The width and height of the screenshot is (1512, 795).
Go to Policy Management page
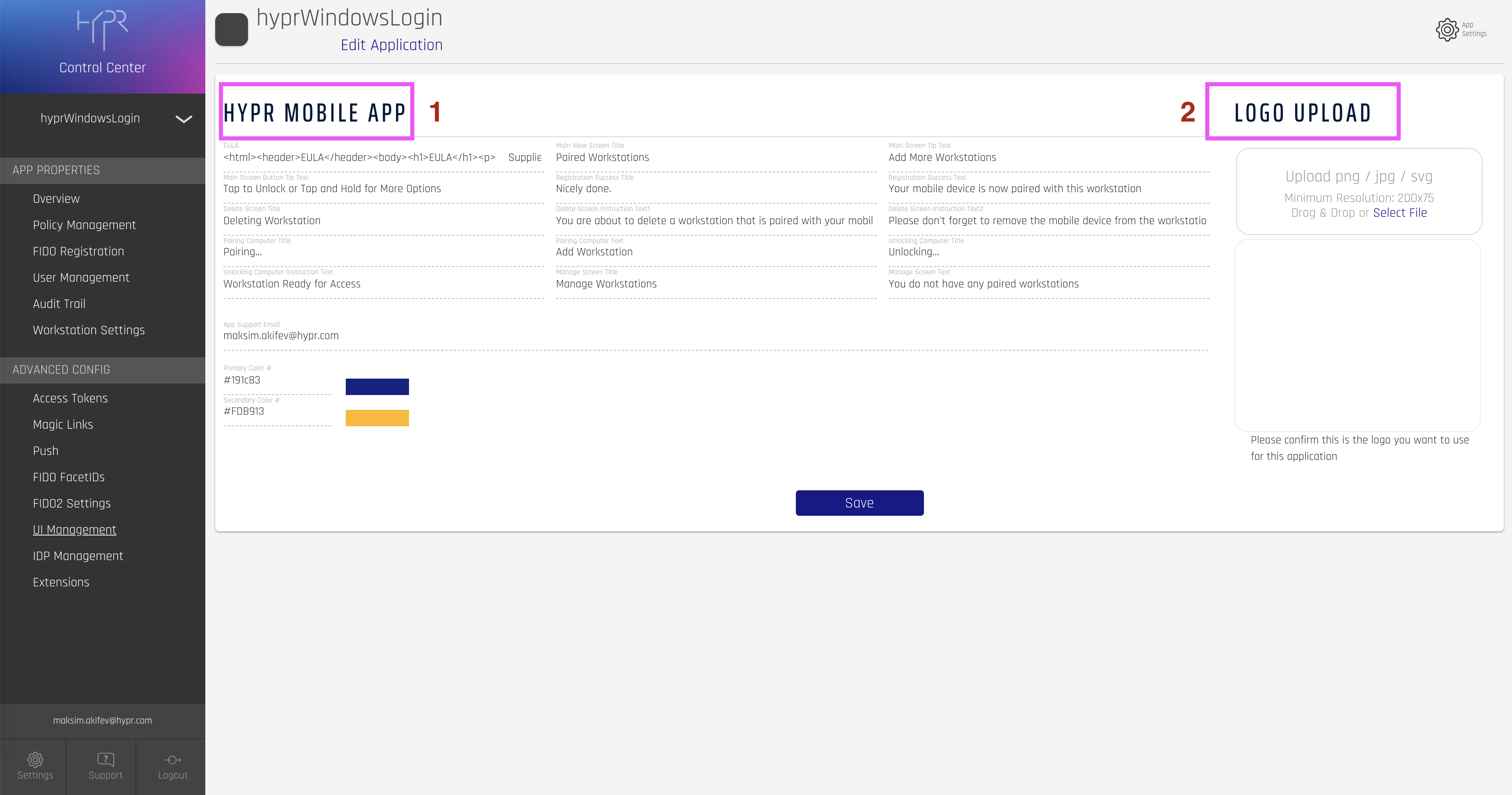pos(84,225)
